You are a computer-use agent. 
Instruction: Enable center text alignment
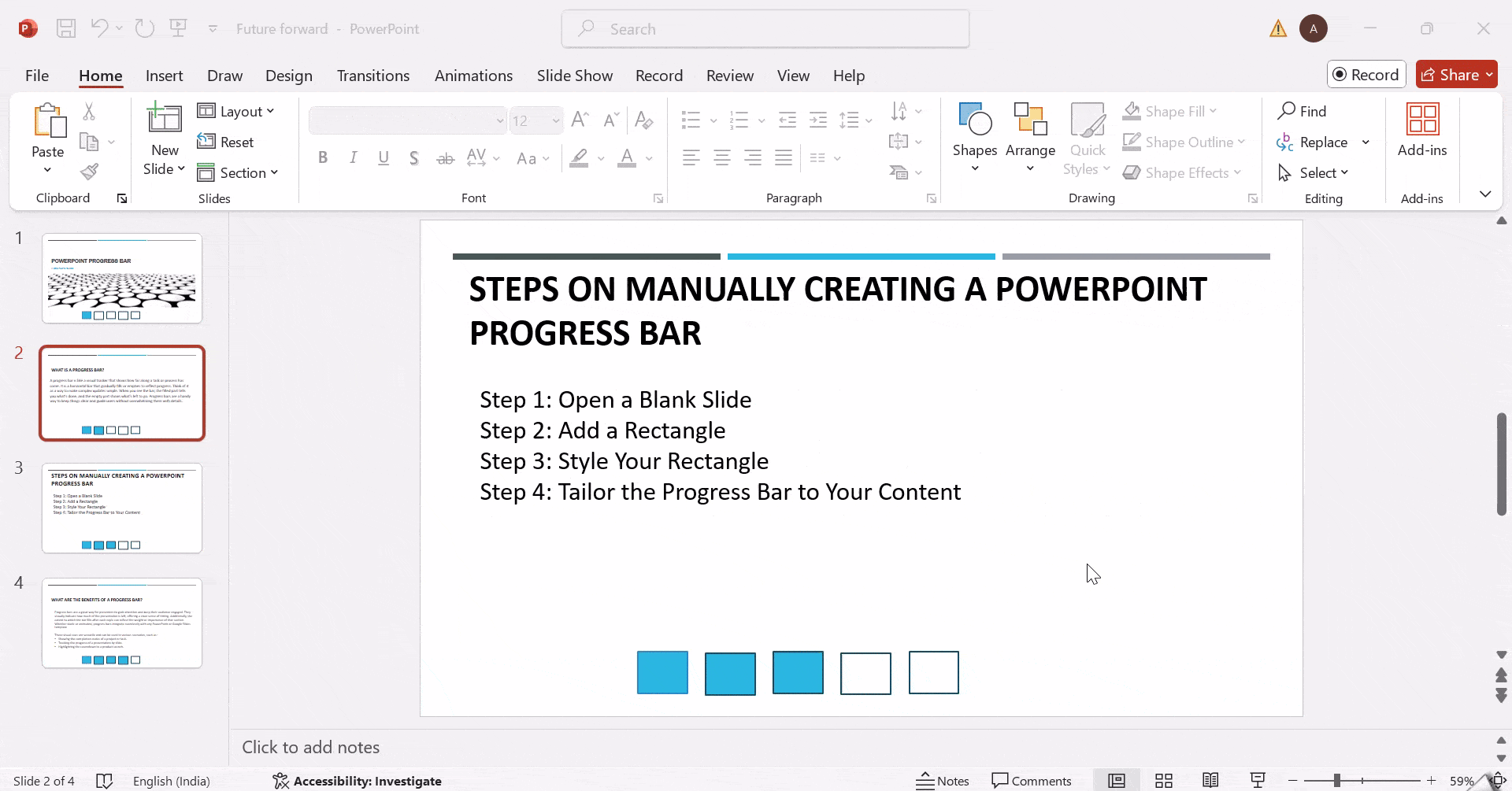[722, 157]
